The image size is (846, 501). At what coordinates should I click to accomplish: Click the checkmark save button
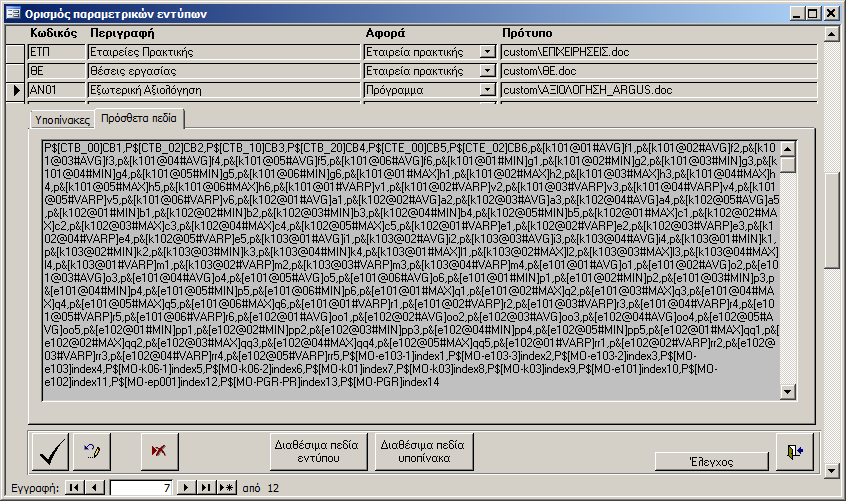point(52,452)
